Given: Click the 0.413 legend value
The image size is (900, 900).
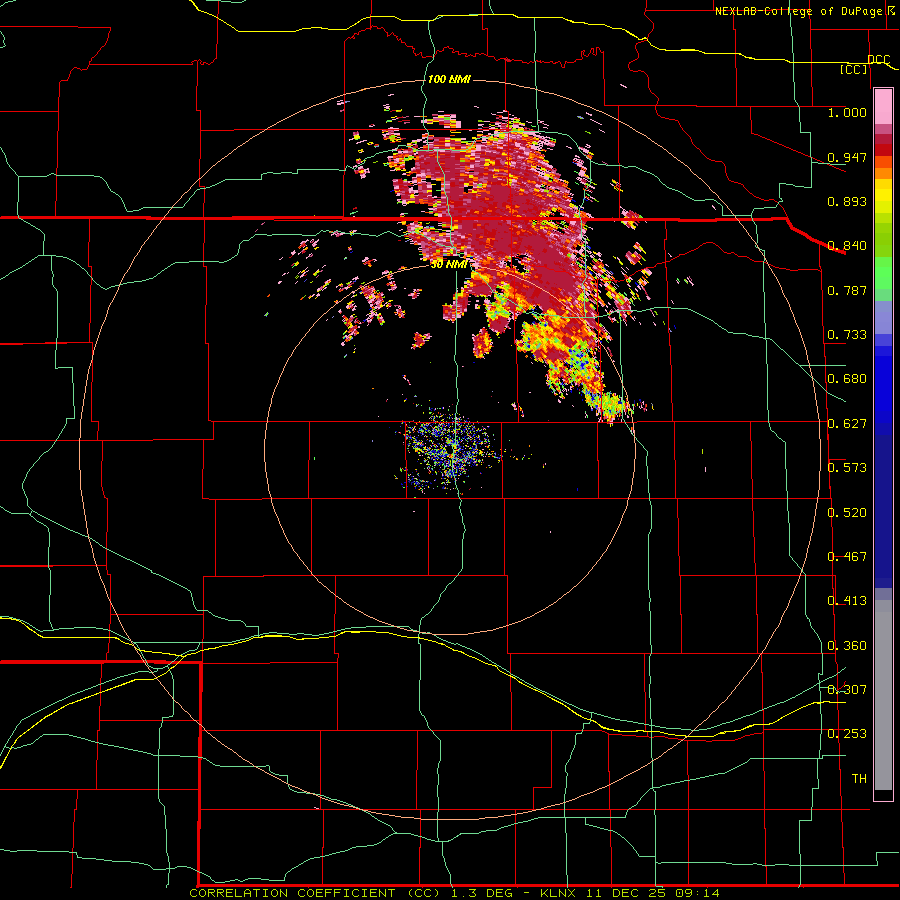Looking at the screenshot, I should [x=847, y=601].
